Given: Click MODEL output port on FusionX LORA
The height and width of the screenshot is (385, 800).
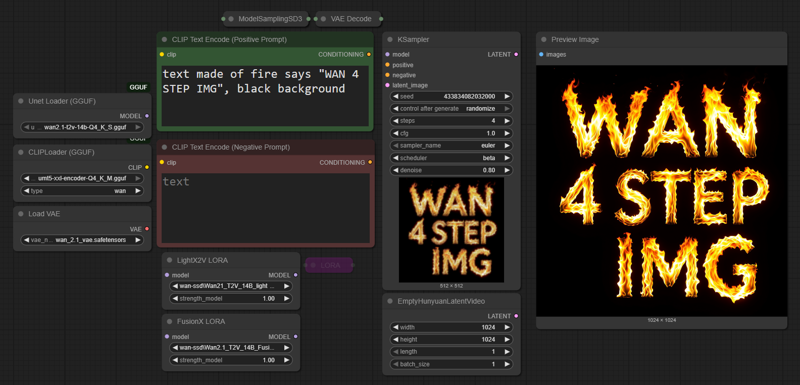Looking at the screenshot, I should (296, 337).
